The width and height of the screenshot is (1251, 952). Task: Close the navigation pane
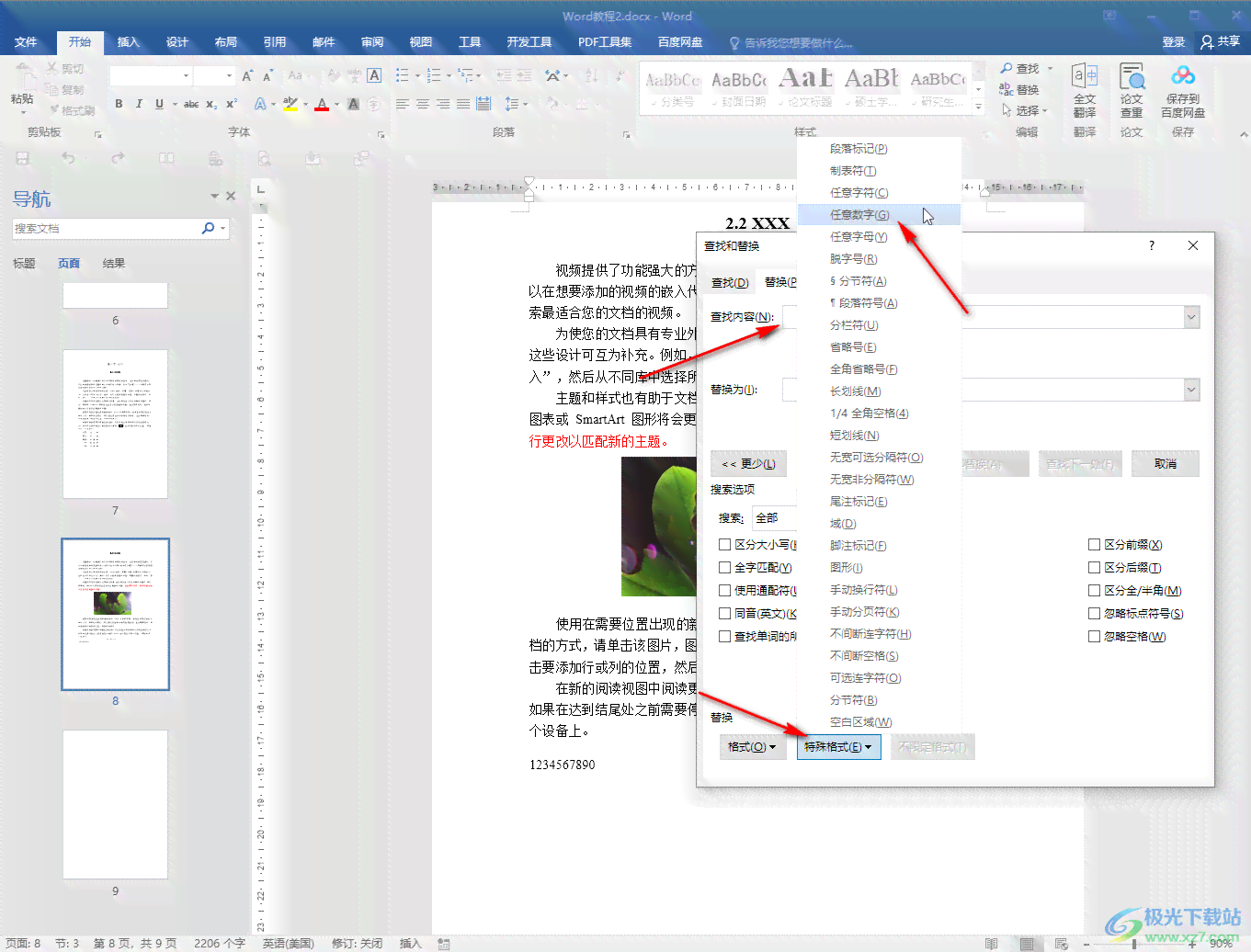click(231, 196)
